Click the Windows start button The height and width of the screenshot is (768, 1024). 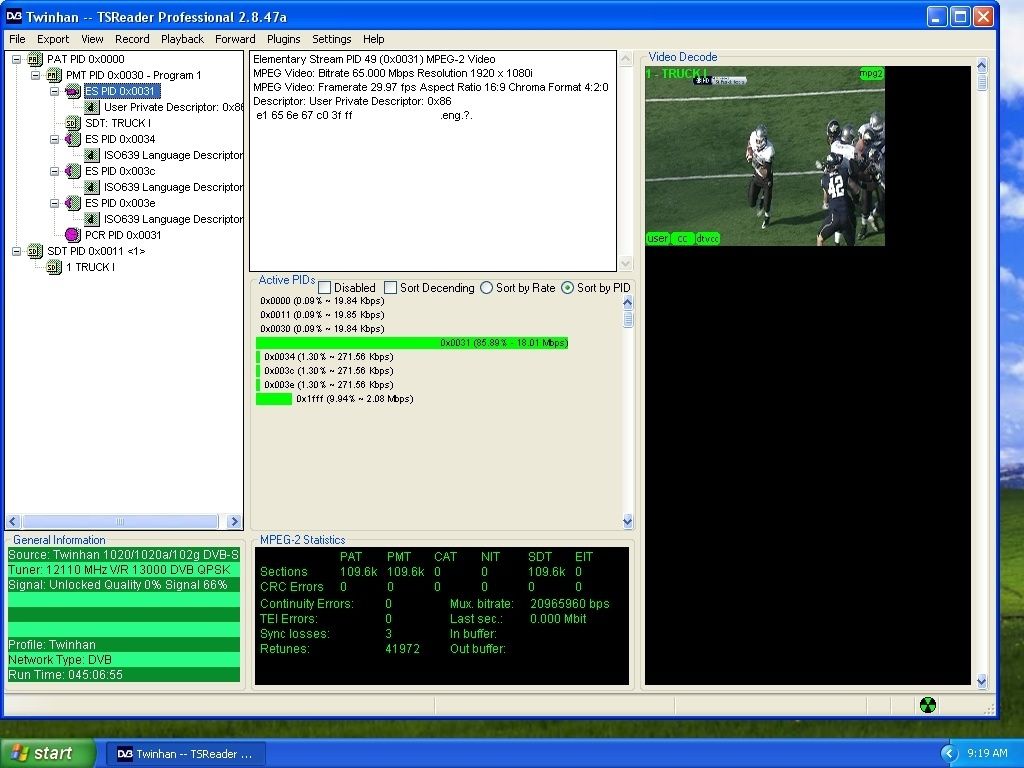coord(46,753)
